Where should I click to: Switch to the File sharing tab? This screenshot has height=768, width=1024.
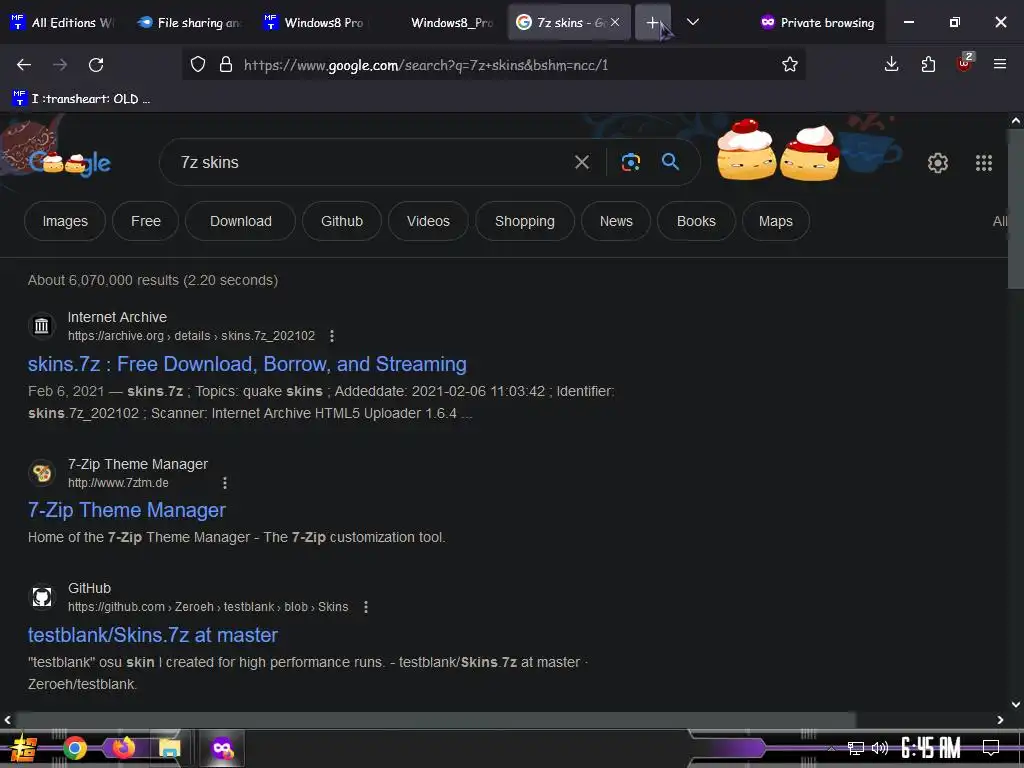(x=189, y=22)
